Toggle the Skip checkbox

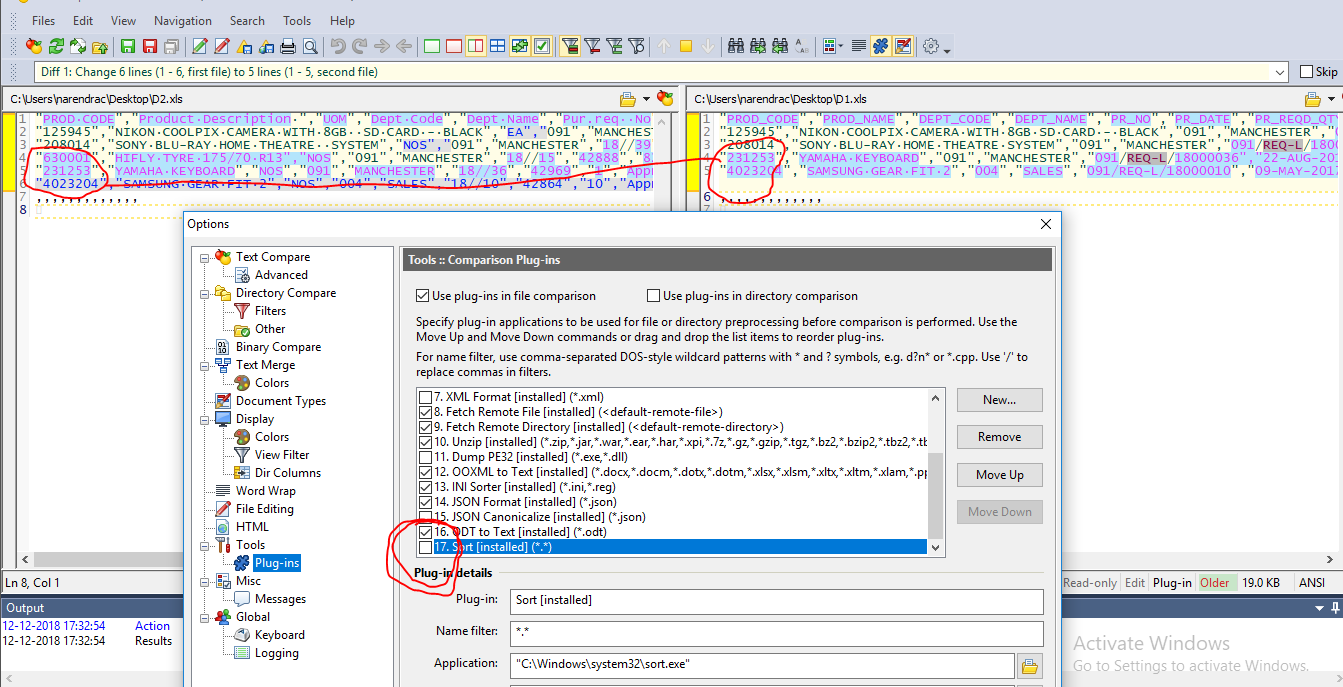coord(1306,72)
